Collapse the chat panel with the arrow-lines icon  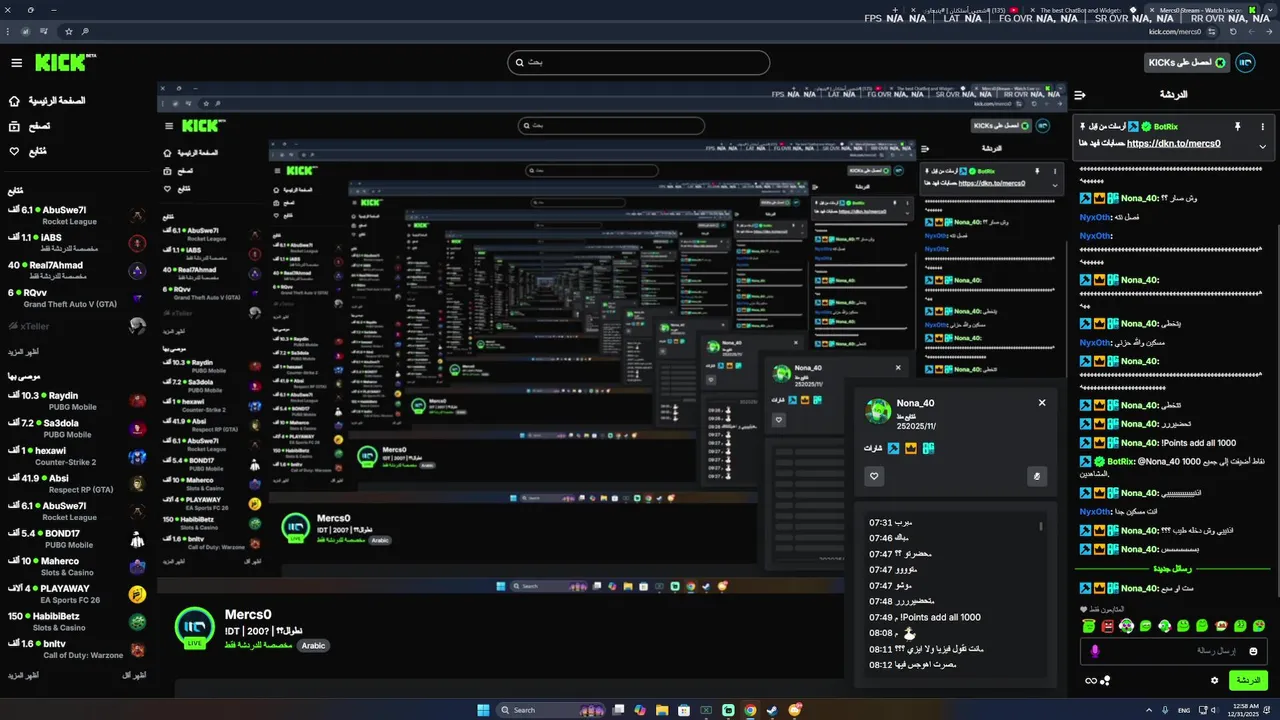tap(1080, 95)
